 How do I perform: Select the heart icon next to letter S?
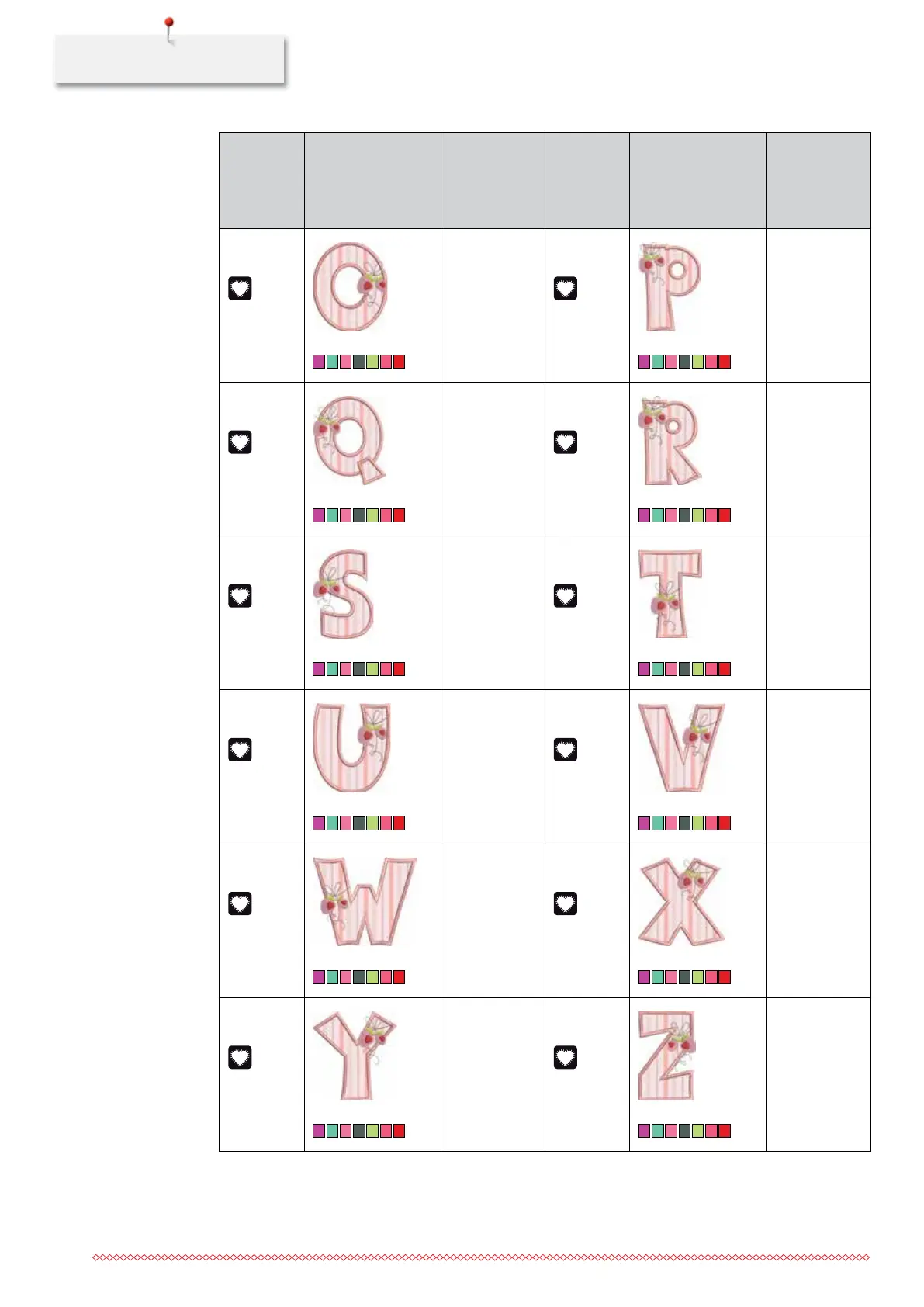[x=240, y=596]
